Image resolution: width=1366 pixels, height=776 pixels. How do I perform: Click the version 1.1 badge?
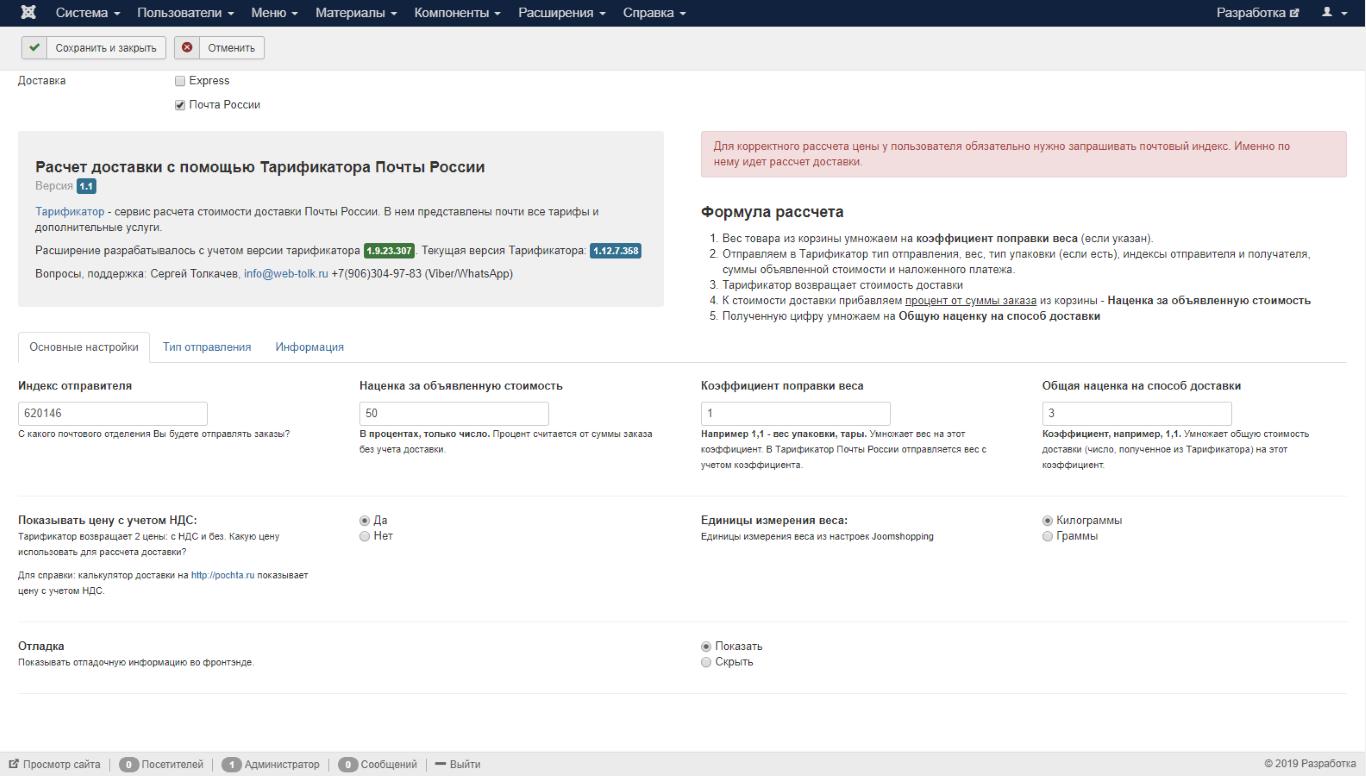pos(86,186)
